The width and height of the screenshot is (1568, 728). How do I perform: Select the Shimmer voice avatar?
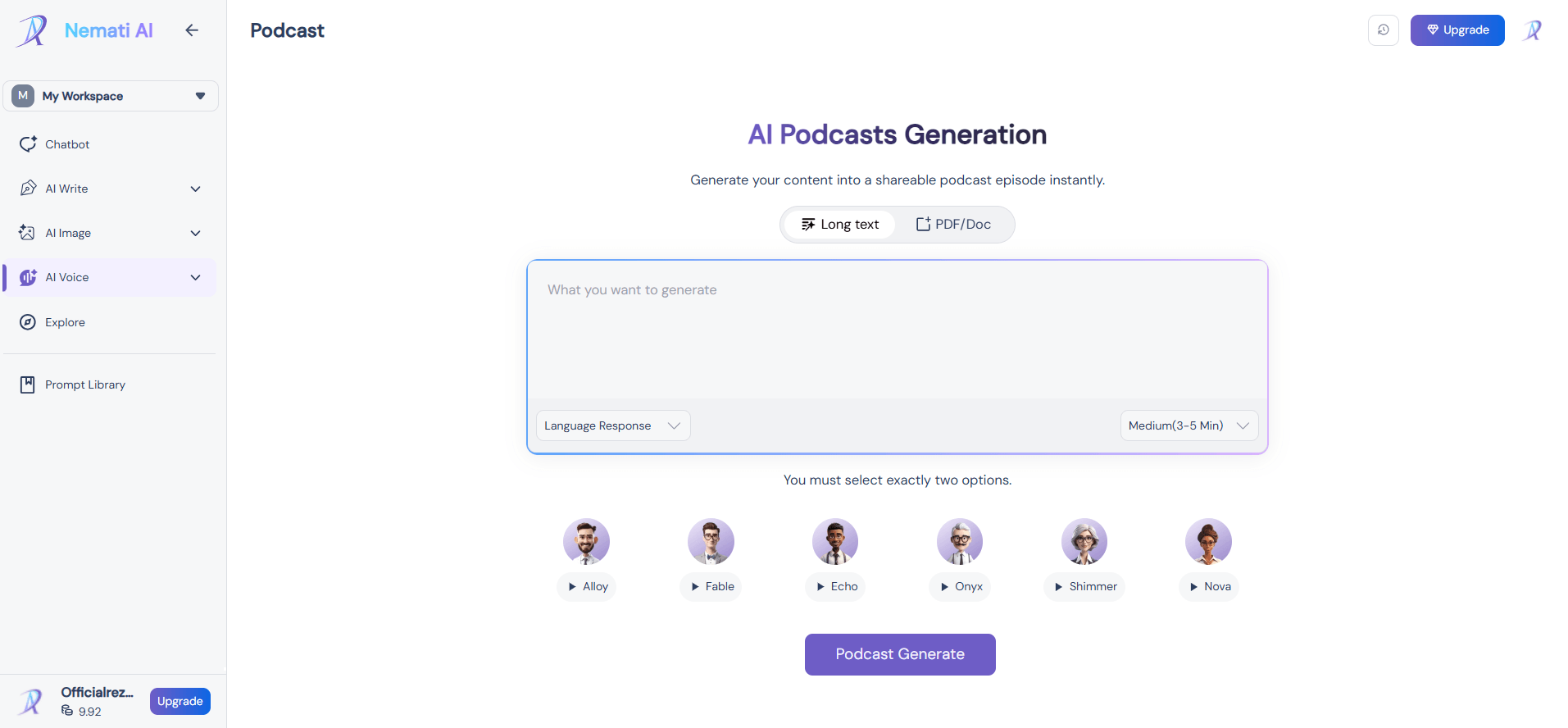point(1084,542)
